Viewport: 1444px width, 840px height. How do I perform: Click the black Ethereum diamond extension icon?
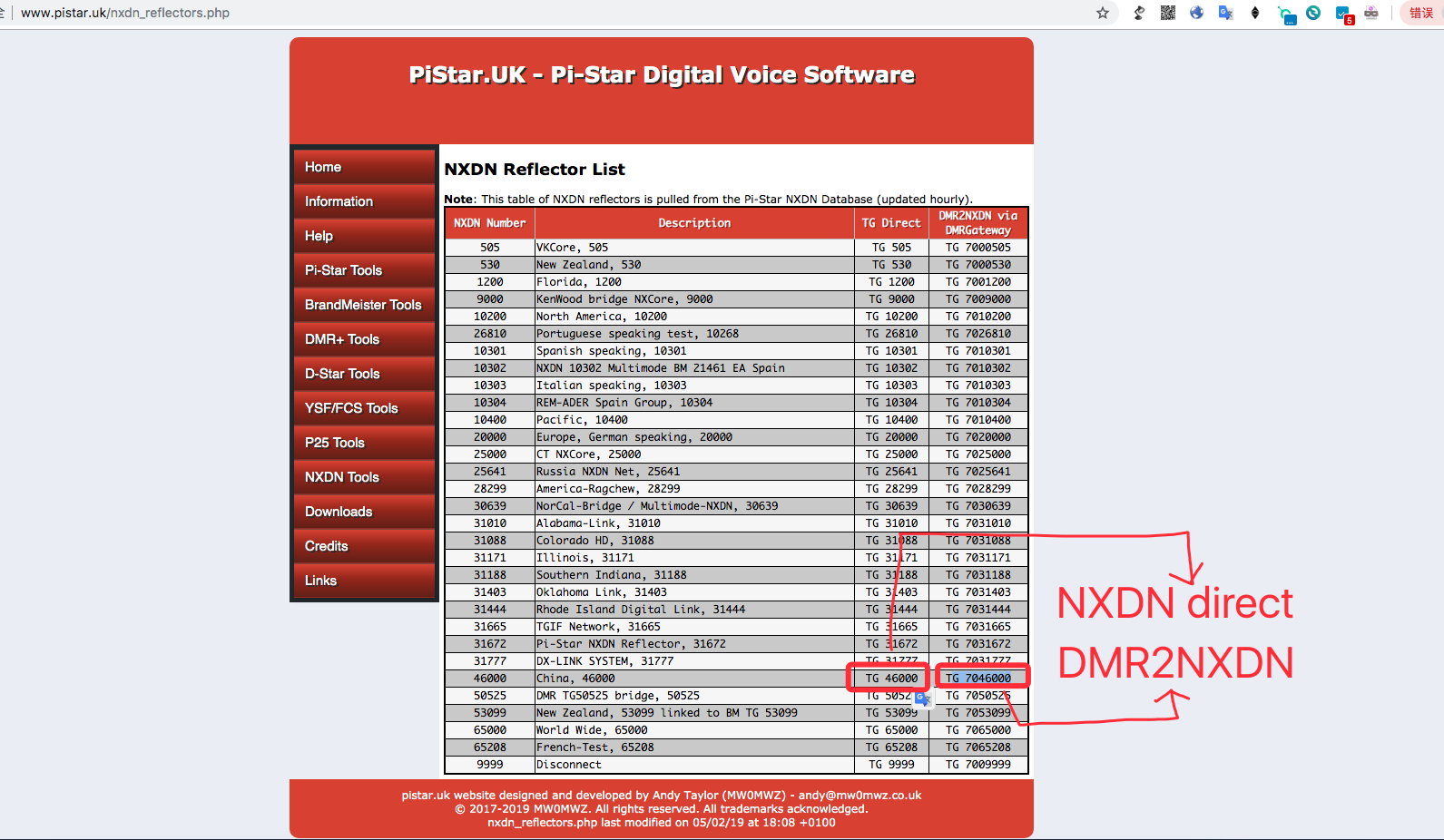(1255, 13)
